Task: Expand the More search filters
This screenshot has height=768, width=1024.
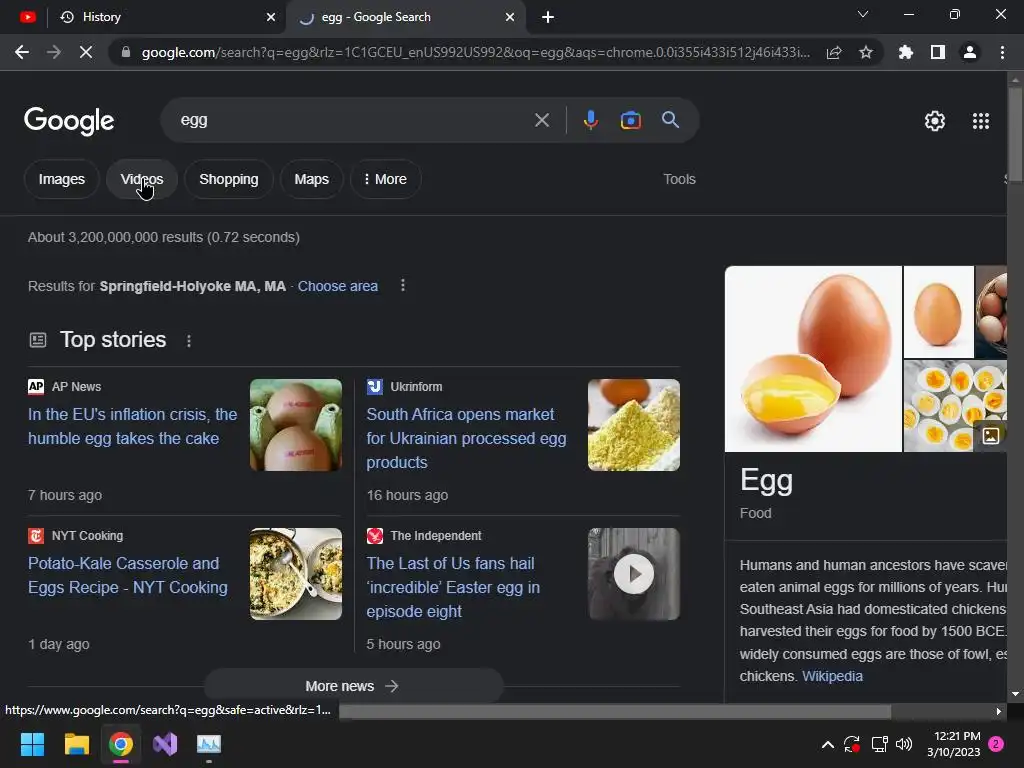Action: [385, 179]
